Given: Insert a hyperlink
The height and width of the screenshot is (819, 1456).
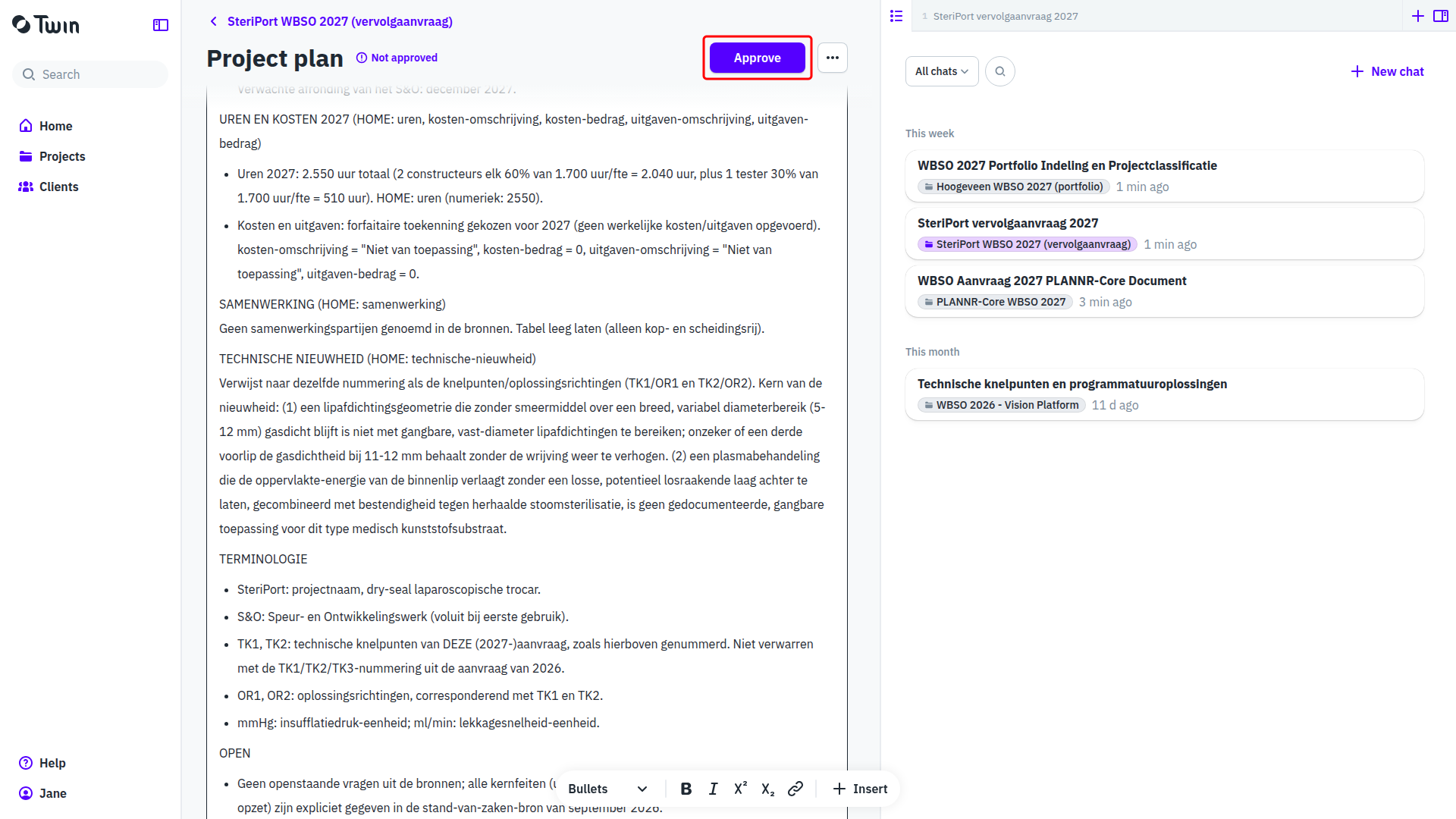Looking at the screenshot, I should (795, 789).
